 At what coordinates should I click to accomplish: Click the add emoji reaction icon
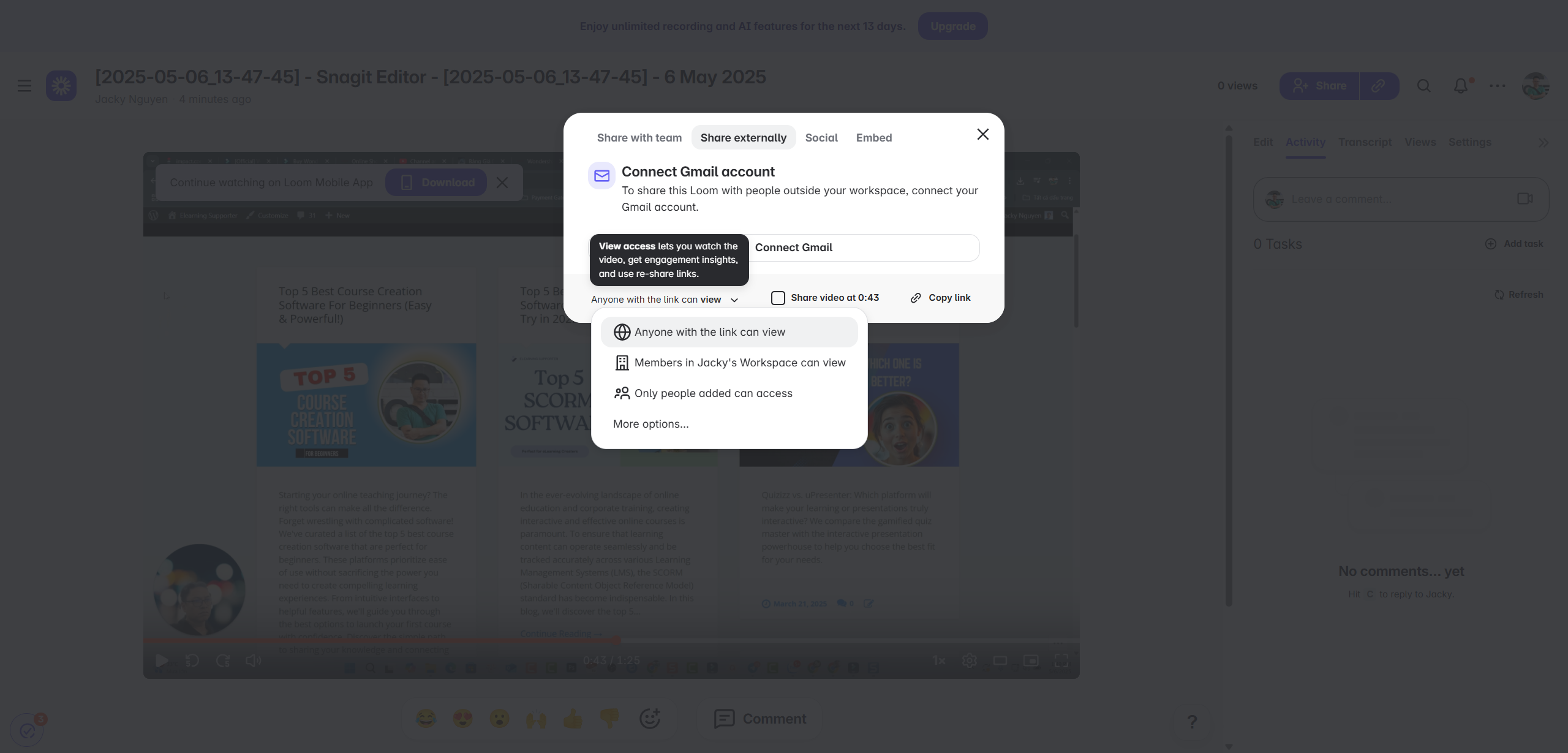pos(649,719)
